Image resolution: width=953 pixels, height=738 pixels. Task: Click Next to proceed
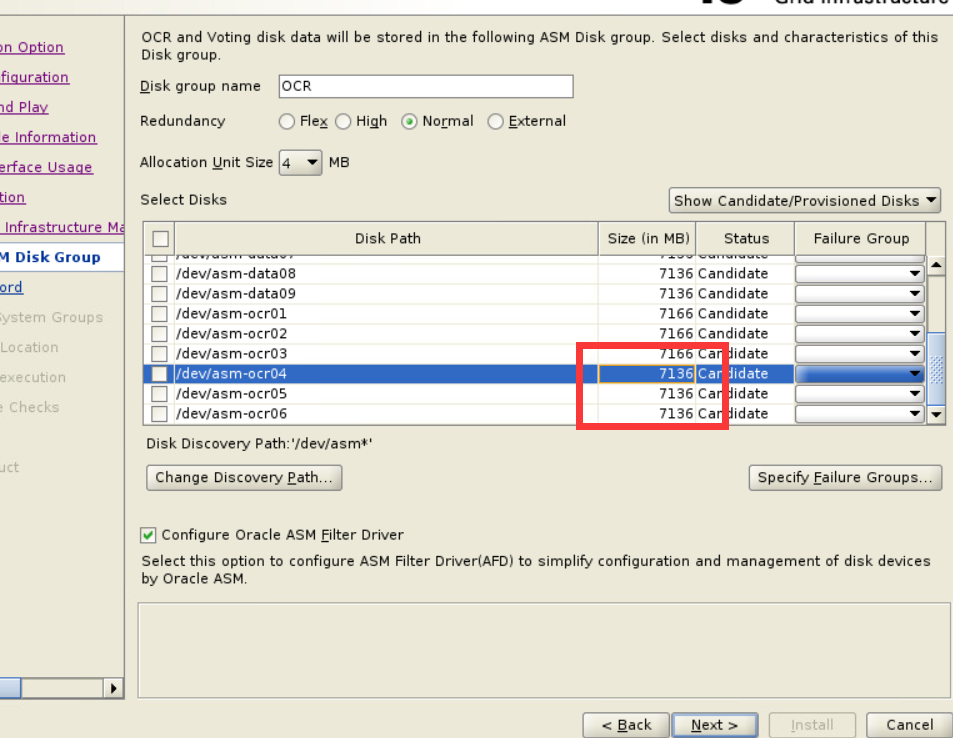click(715, 725)
